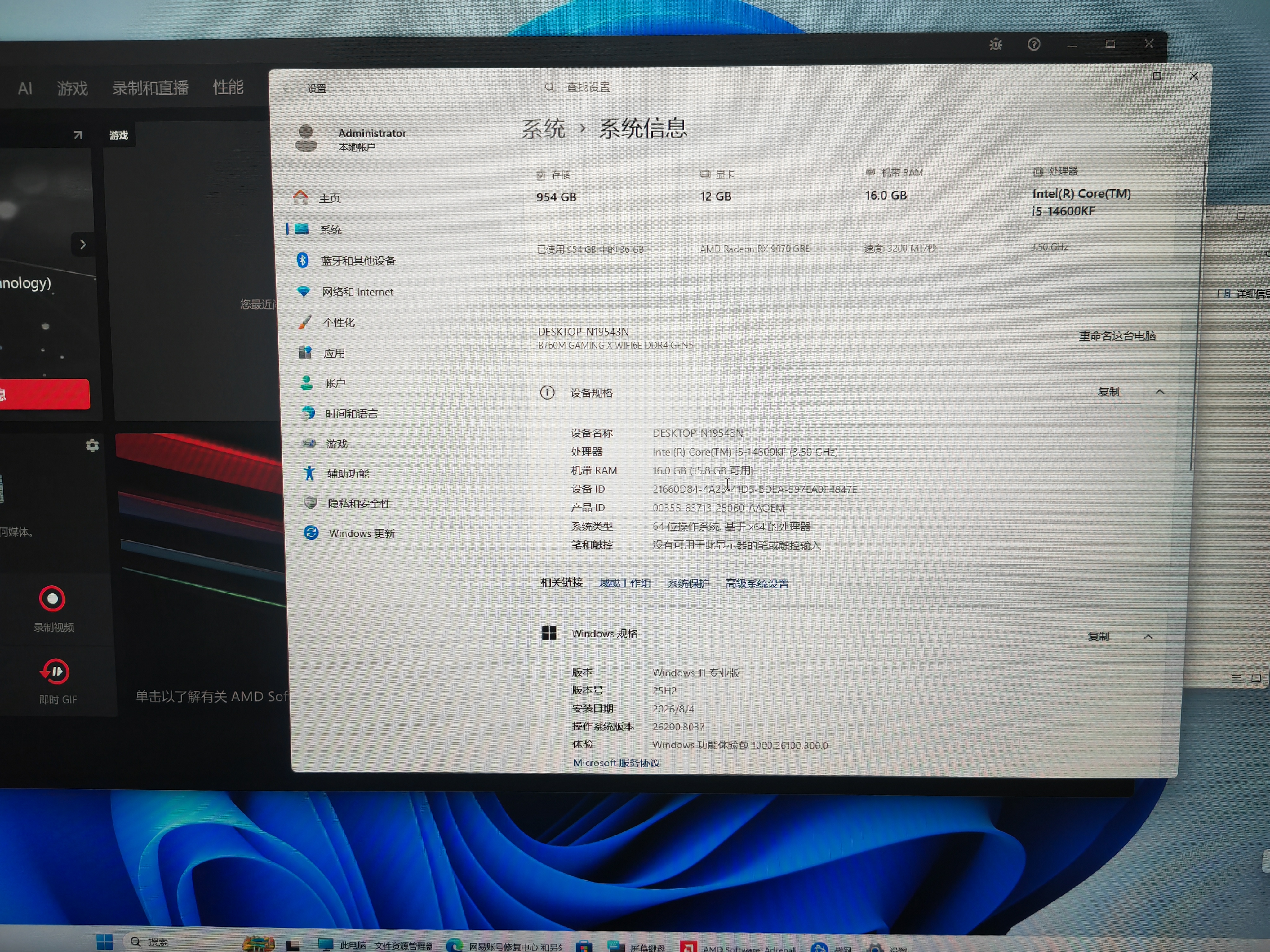Click the Windows logo beside Windows 规格
Image resolution: width=1270 pixels, height=952 pixels.
[x=549, y=633]
